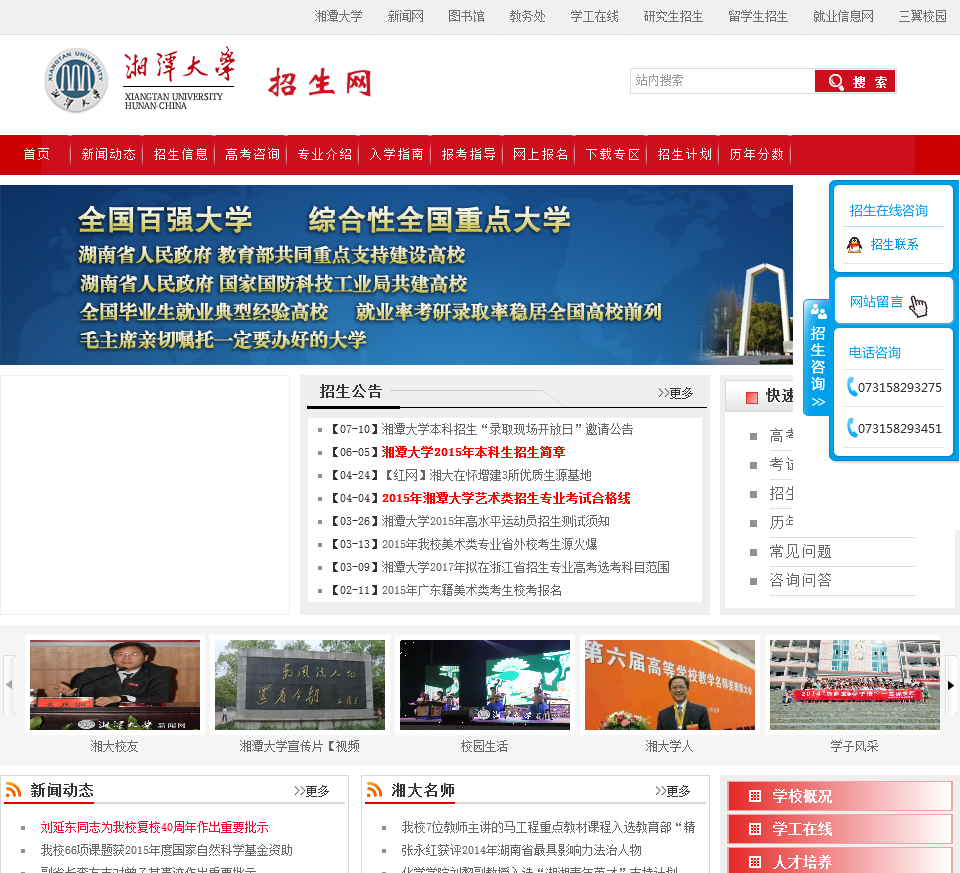Click the top link 就业信息网
The height and width of the screenshot is (873, 960).
point(843,17)
